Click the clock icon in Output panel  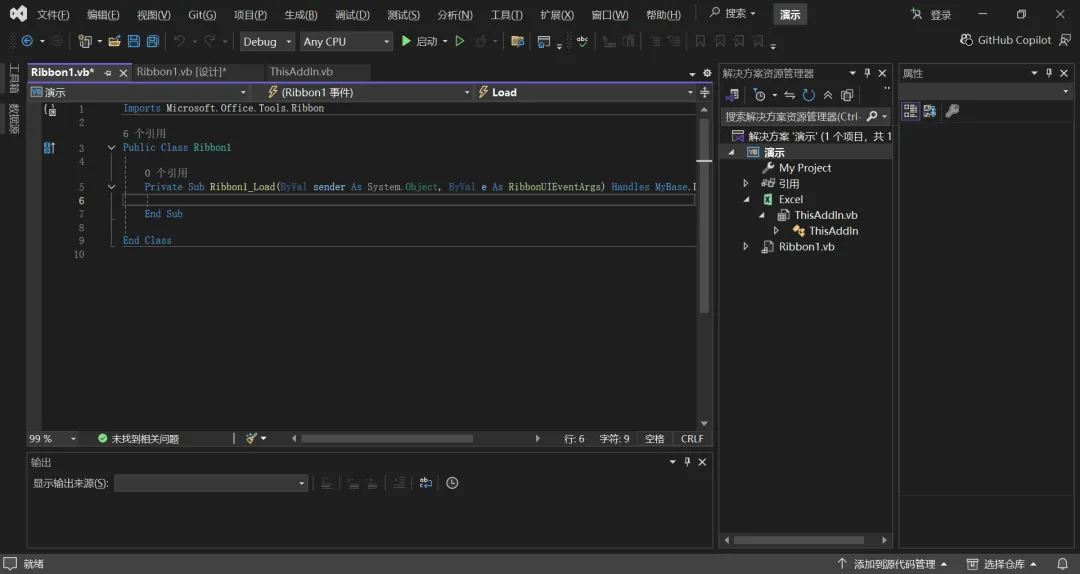(452, 483)
